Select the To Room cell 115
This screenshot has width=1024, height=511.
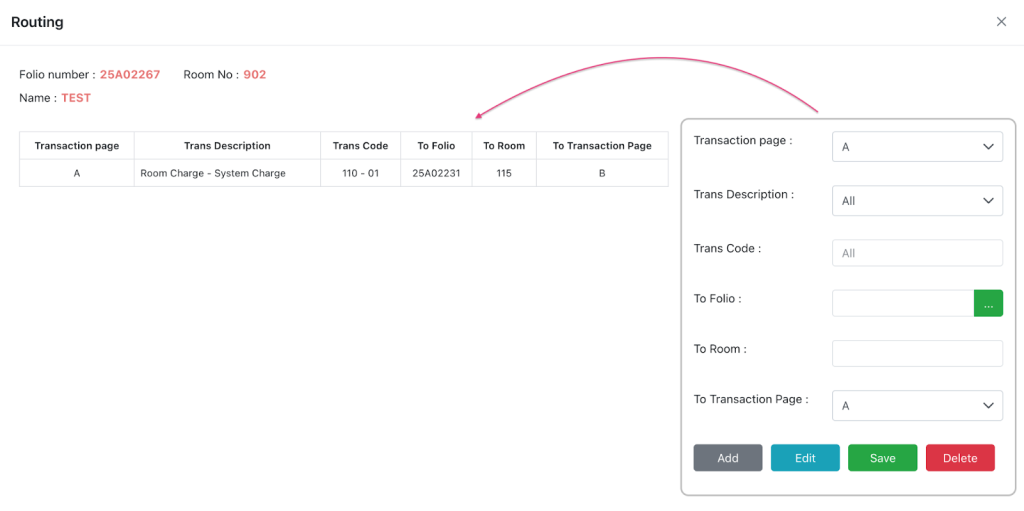pyautogui.click(x=504, y=173)
